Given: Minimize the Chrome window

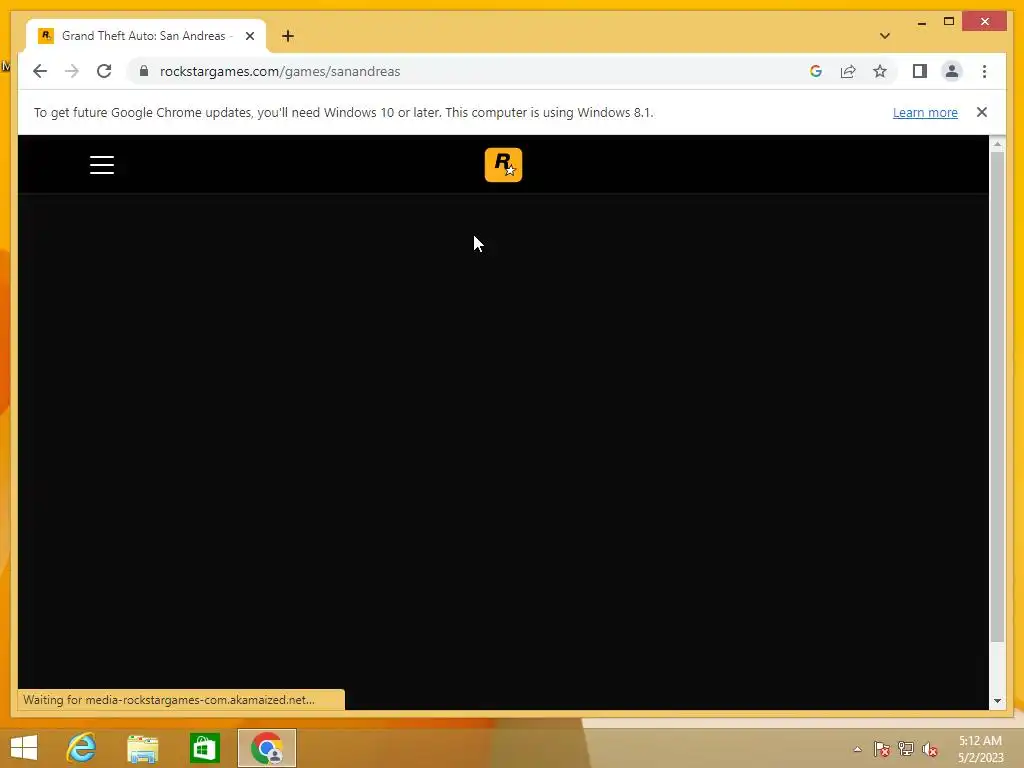Looking at the screenshot, I should click(x=921, y=22).
